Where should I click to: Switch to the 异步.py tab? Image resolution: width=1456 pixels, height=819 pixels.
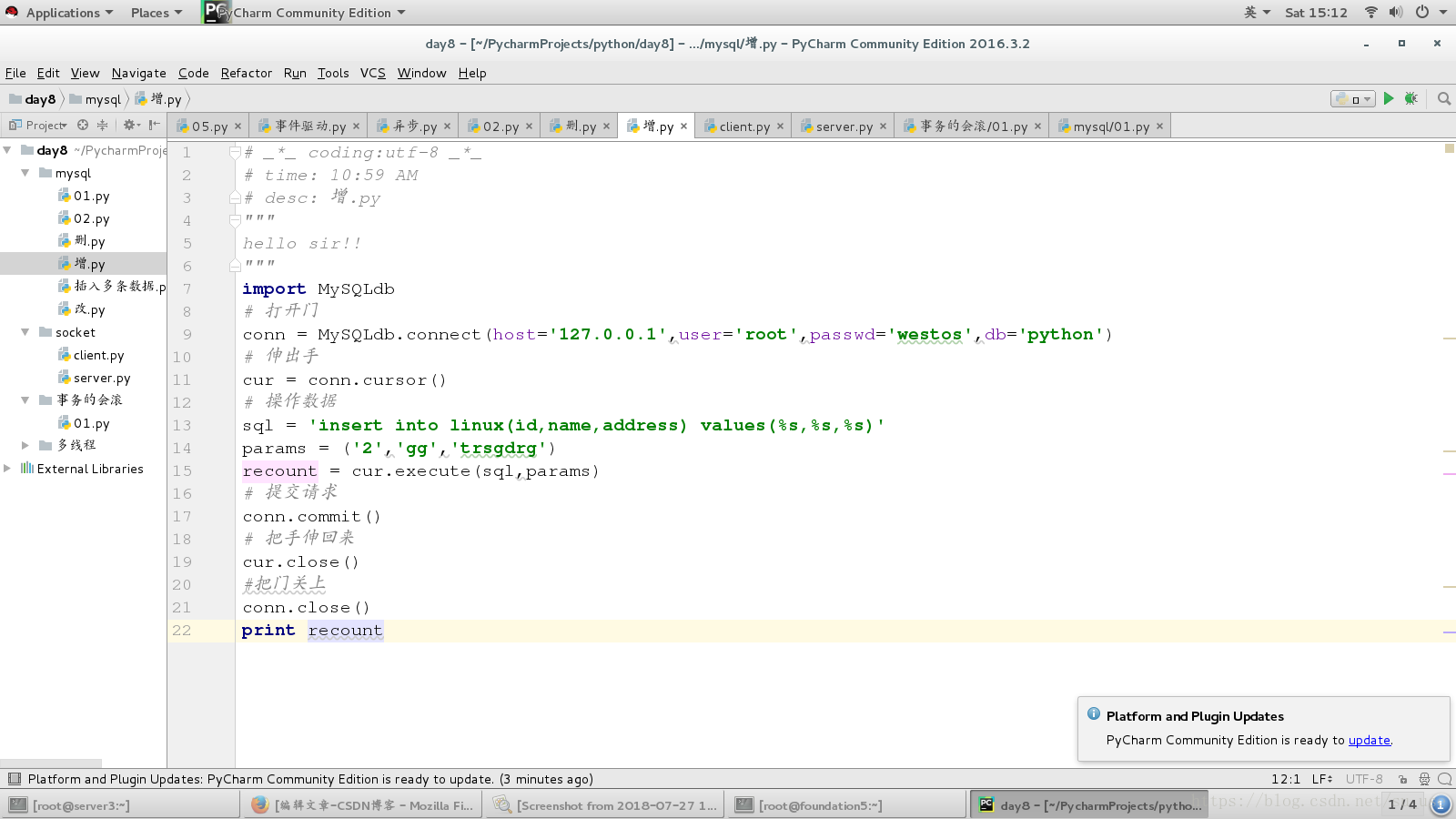point(414,126)
